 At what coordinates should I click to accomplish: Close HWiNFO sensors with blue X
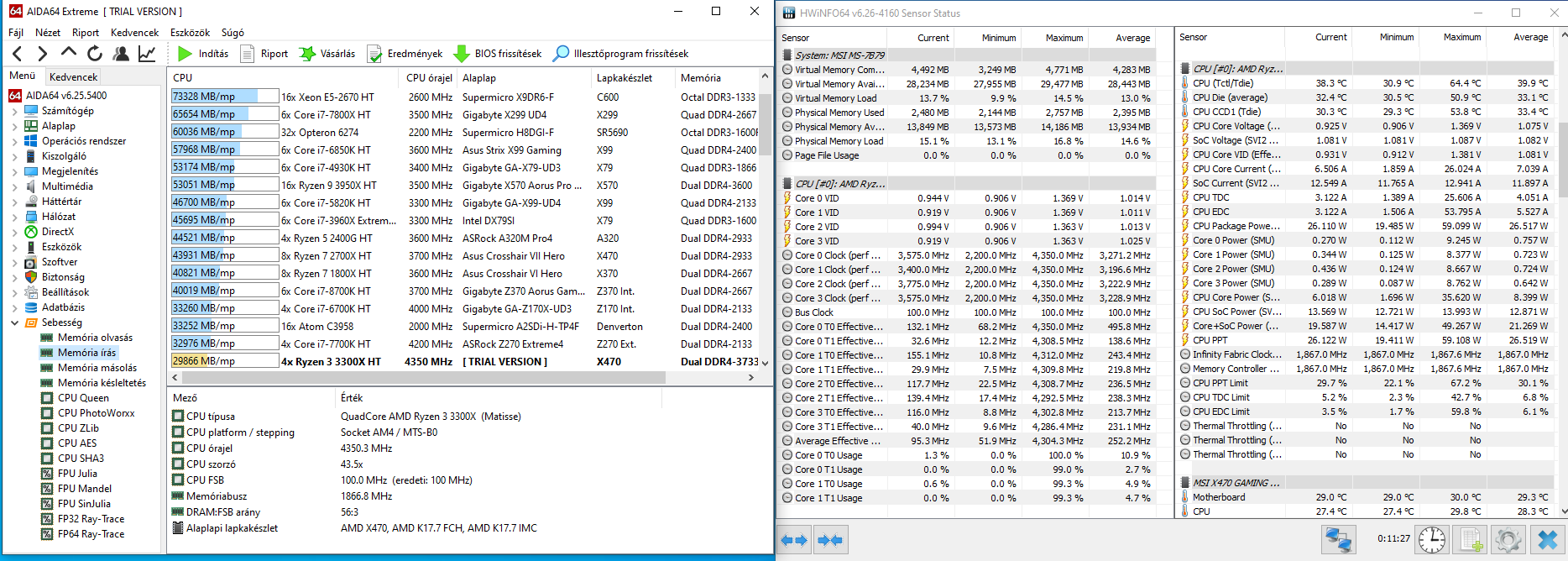click(x=1547, y=539)
